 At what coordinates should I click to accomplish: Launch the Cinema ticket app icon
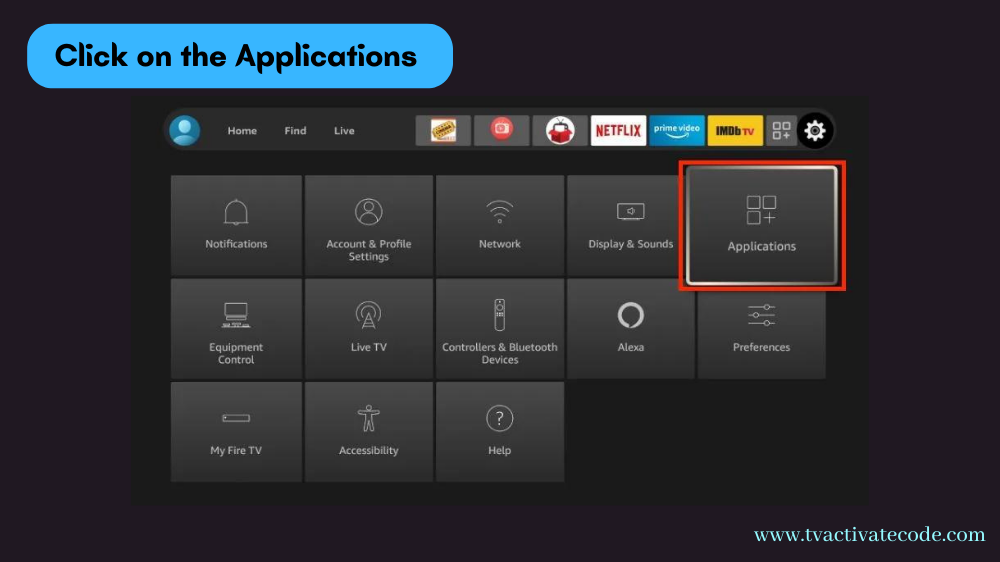[443, 130]
